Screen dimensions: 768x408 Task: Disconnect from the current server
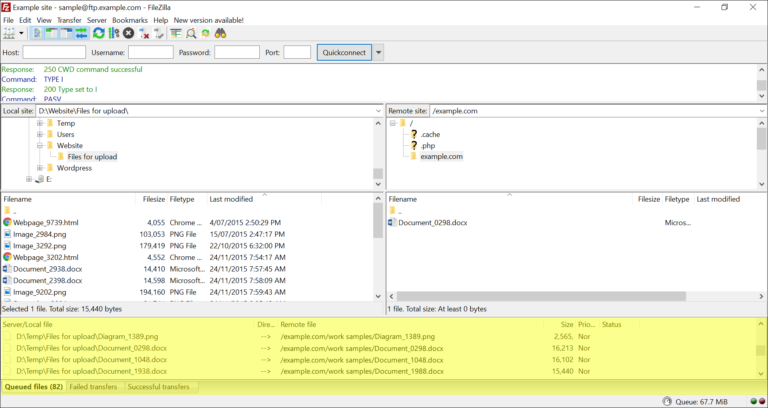point(144,33)
